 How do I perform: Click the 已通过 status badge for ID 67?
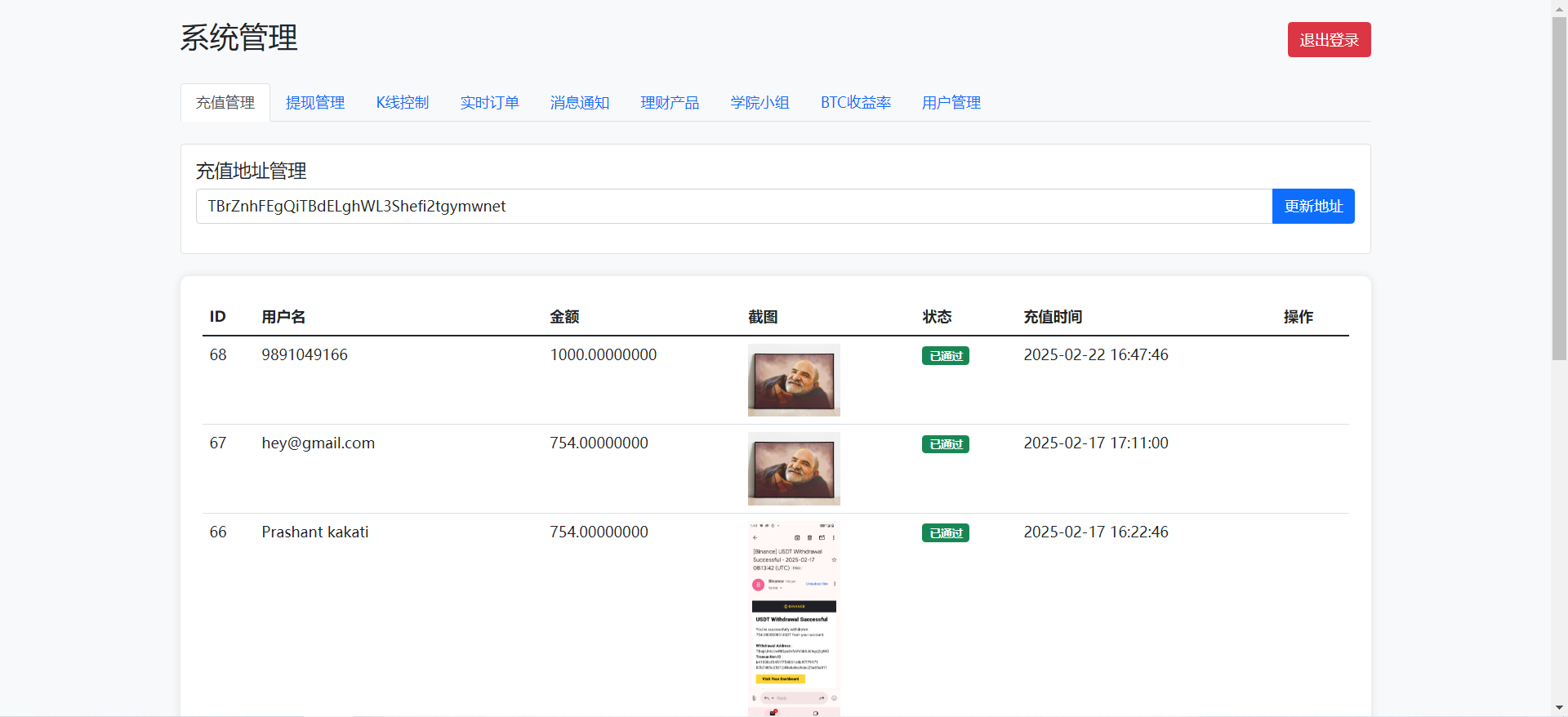[x=945, y=444]
